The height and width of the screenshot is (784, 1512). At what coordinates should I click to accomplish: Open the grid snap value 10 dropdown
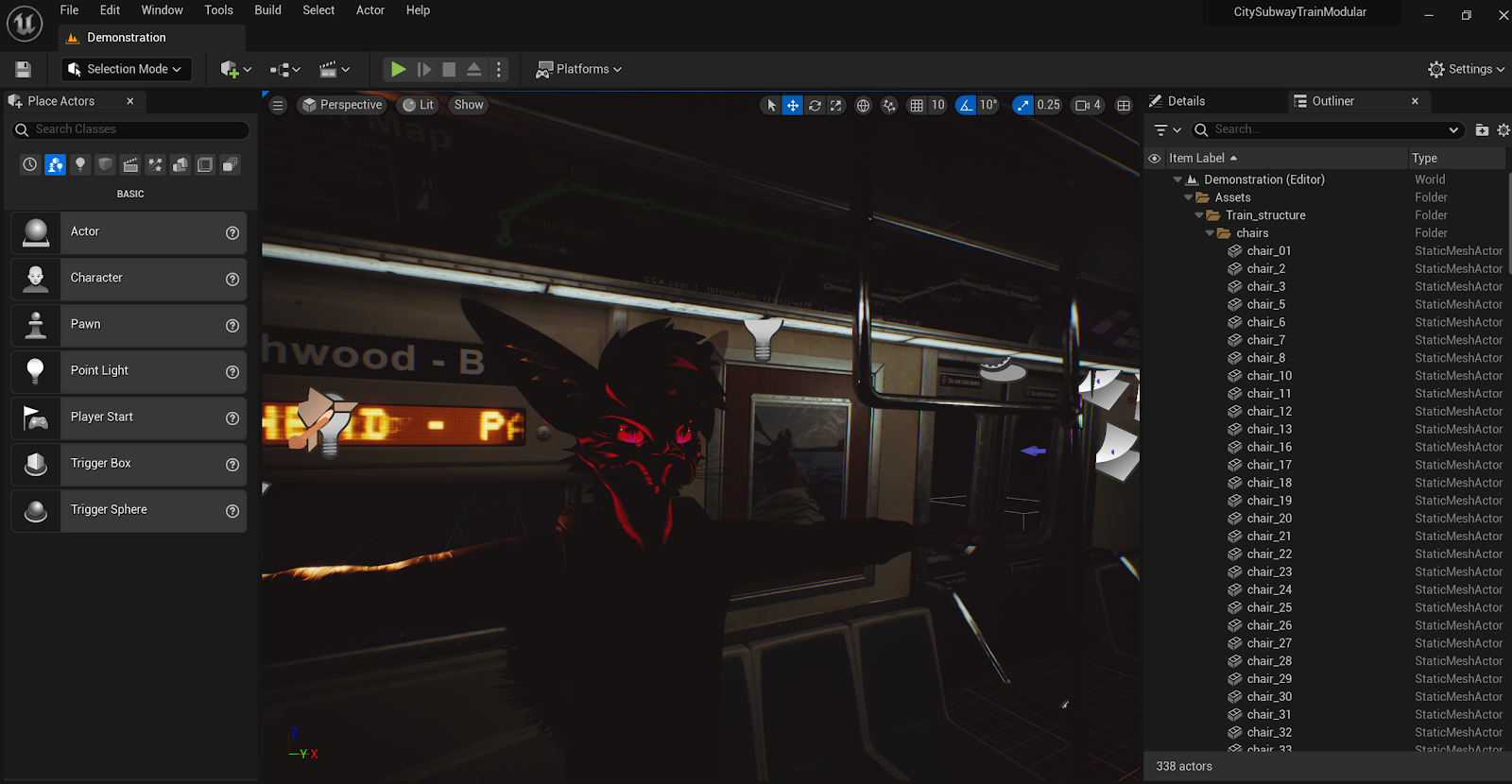pos(937,106)
